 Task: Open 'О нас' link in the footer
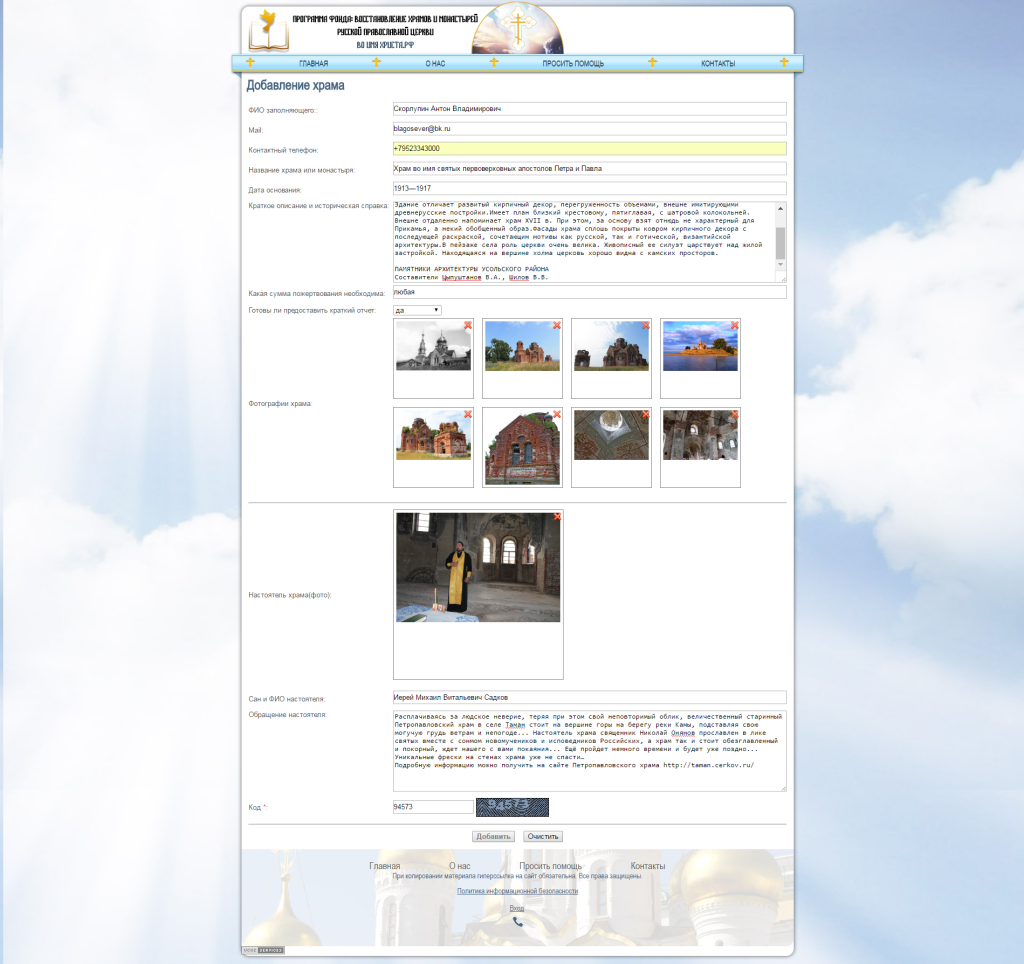coord(460,866)
